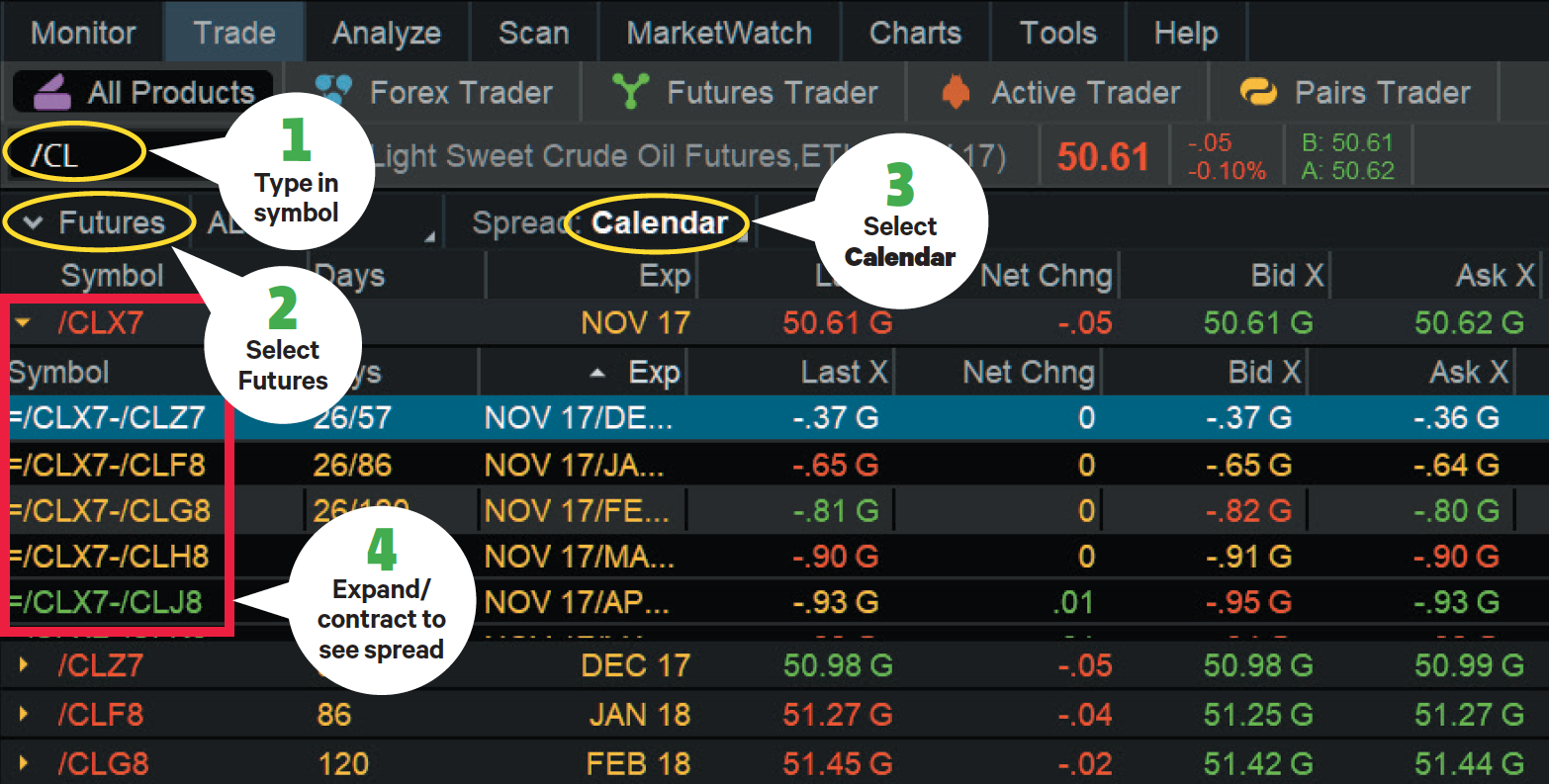Image resolution: width=1549 pixels, height=784 pixels.
Task: Expand the /CLZ7 futures row
Action: pos(24,666)
